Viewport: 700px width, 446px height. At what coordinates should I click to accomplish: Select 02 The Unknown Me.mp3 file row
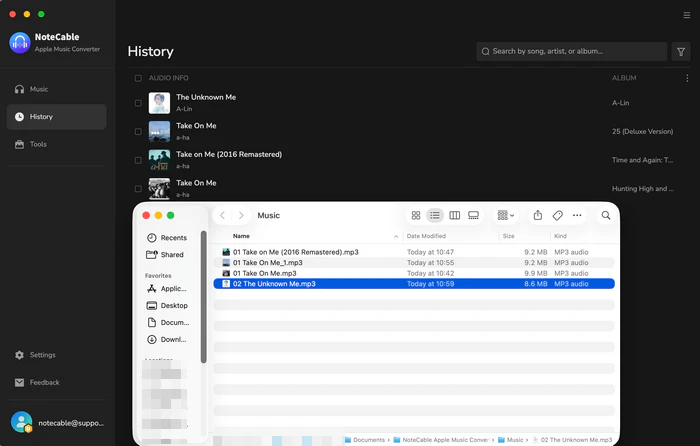(x=414, y=284)
